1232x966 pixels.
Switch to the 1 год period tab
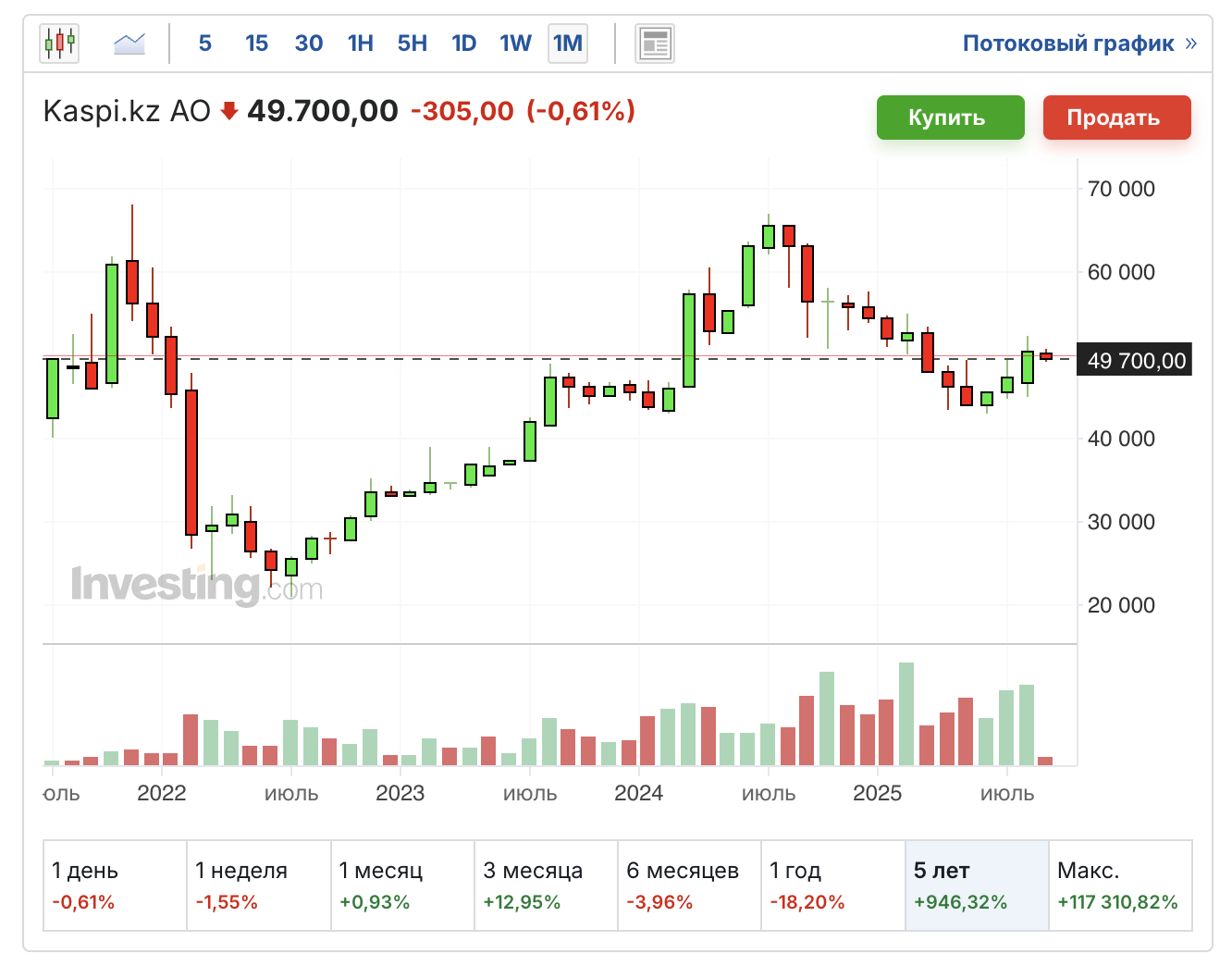point(832,885)
